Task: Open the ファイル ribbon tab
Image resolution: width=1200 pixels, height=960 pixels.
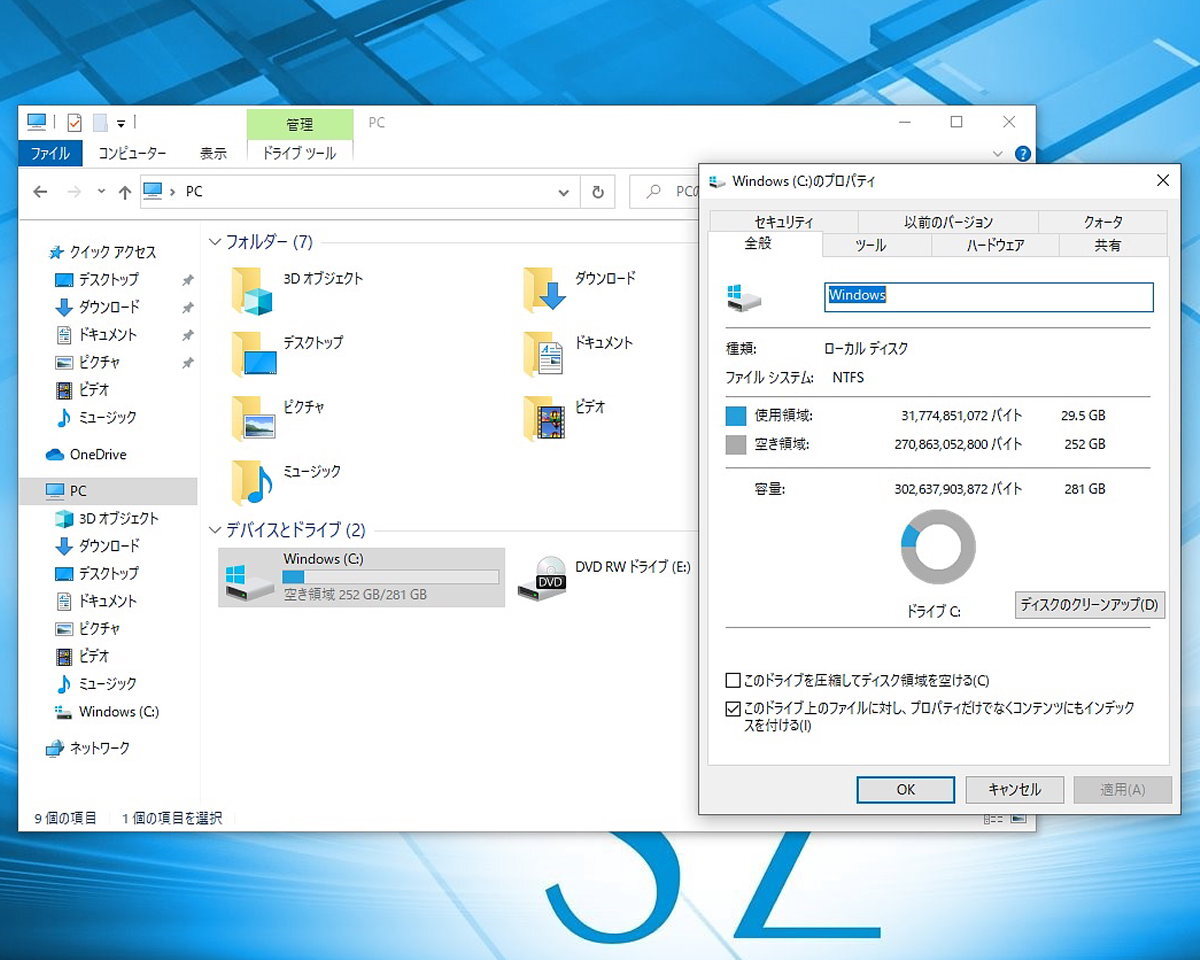Action: pyautogui.click(x=50, y=153)
